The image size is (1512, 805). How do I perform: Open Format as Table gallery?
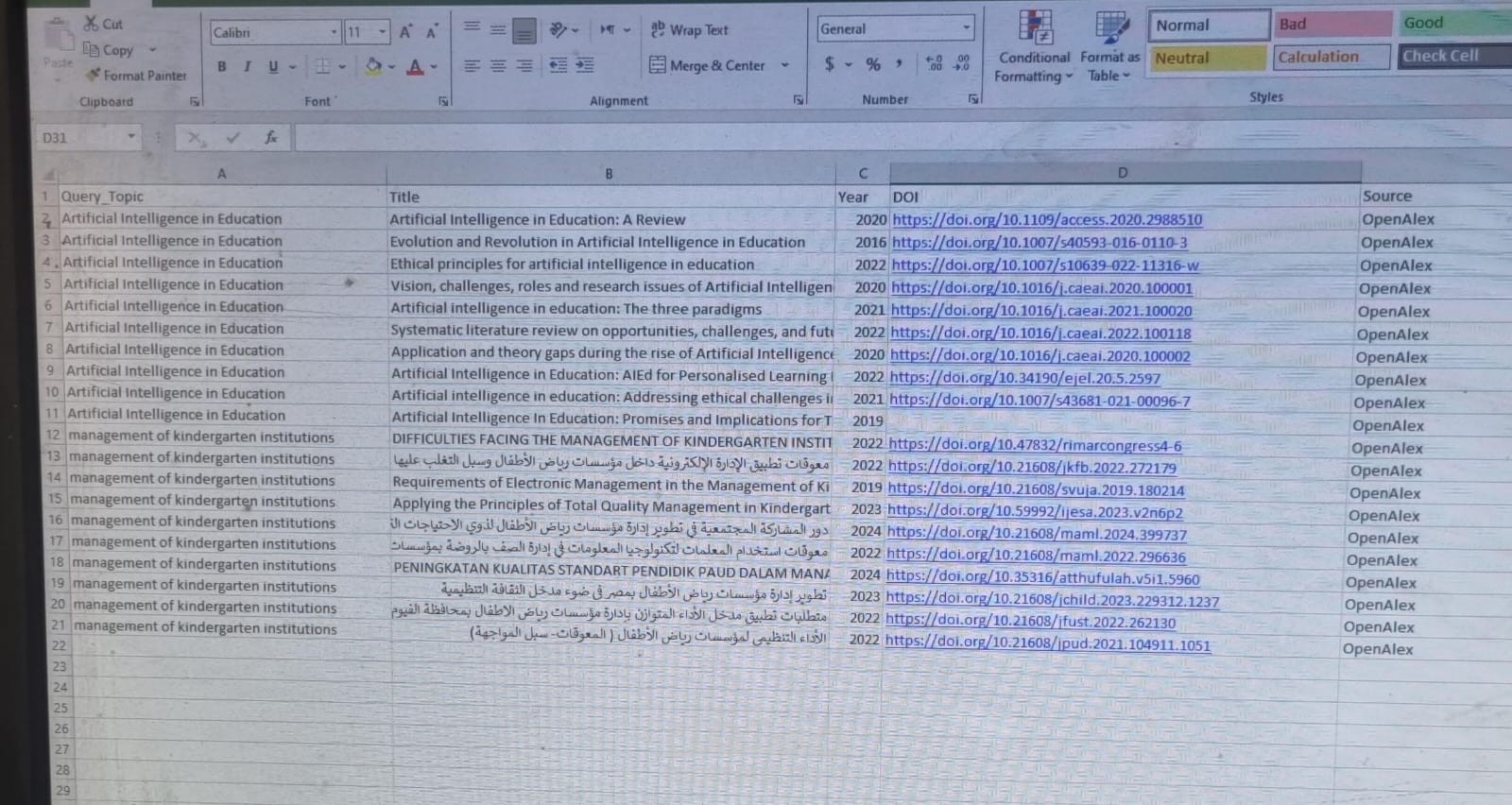coord(1110,47)
